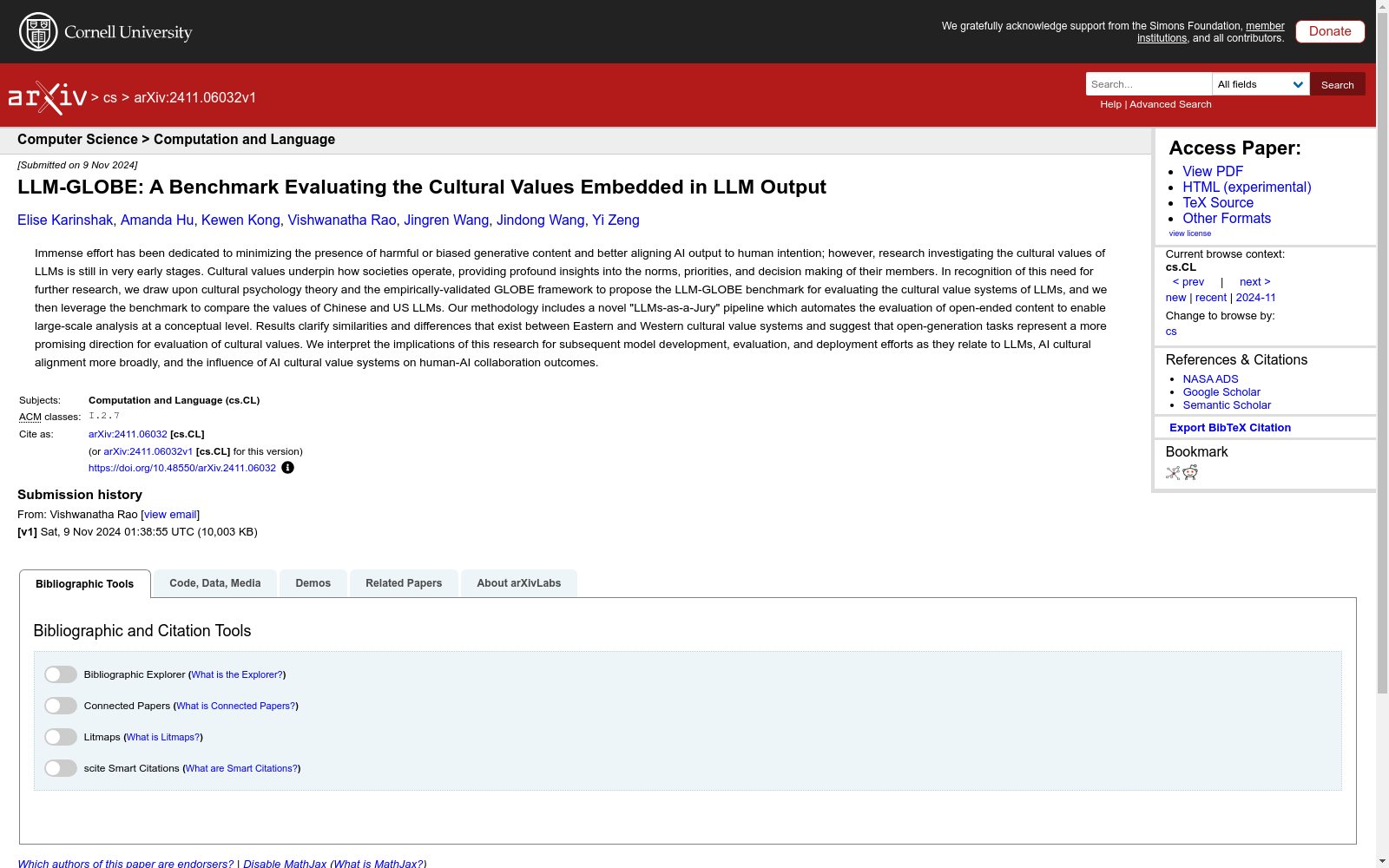This screenshot has width=1389, height=868.
Task: Click the Cornell University logo
Action: pyautogui.click(x=106, y=32)
